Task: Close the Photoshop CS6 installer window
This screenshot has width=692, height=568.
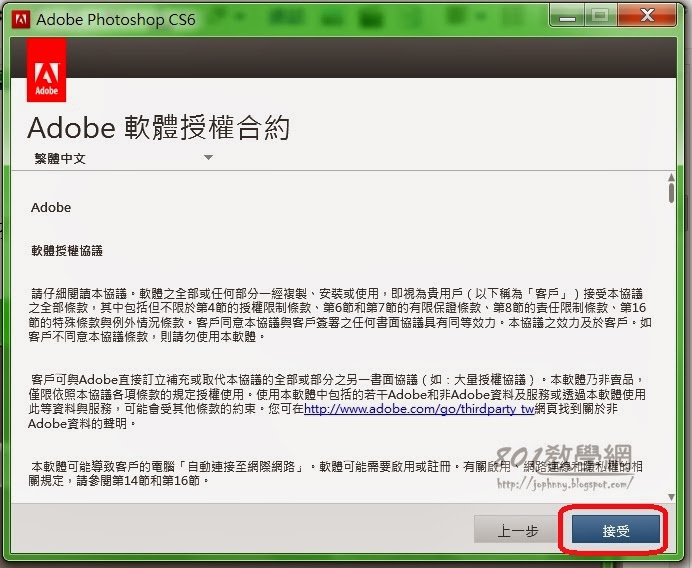Action: click(647, 16)
